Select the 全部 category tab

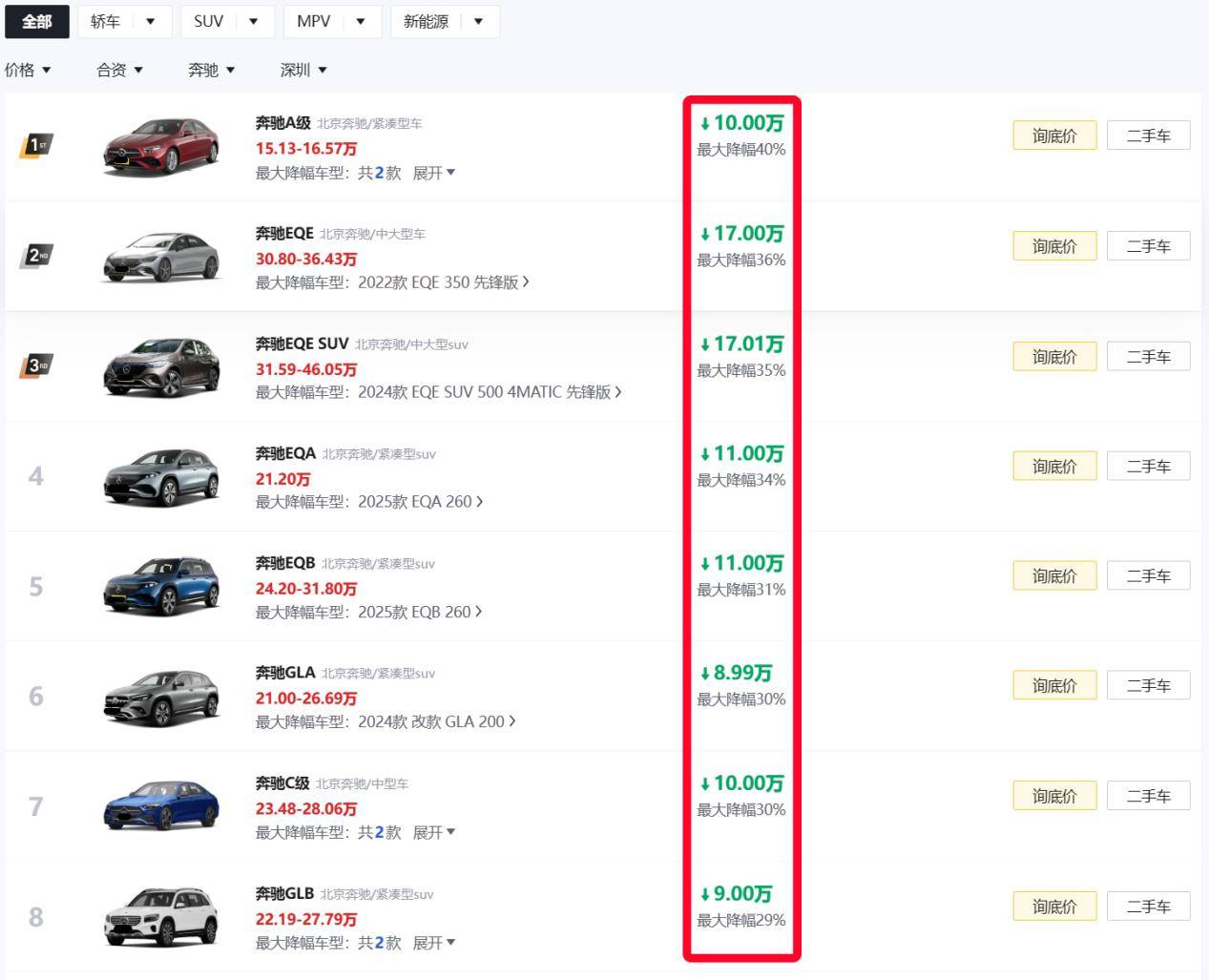(36, 21)
